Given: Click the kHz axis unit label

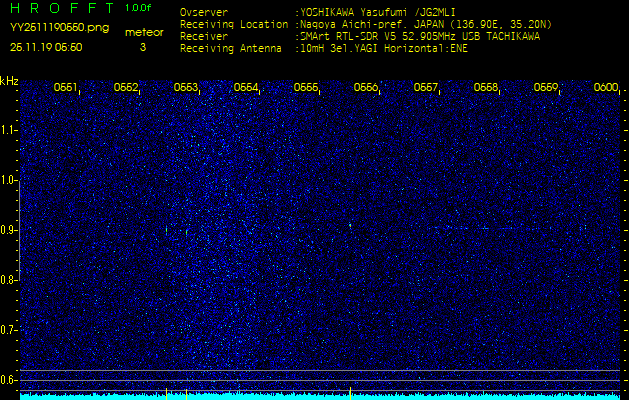Looking at the screenshot, I should coord(9,81).
